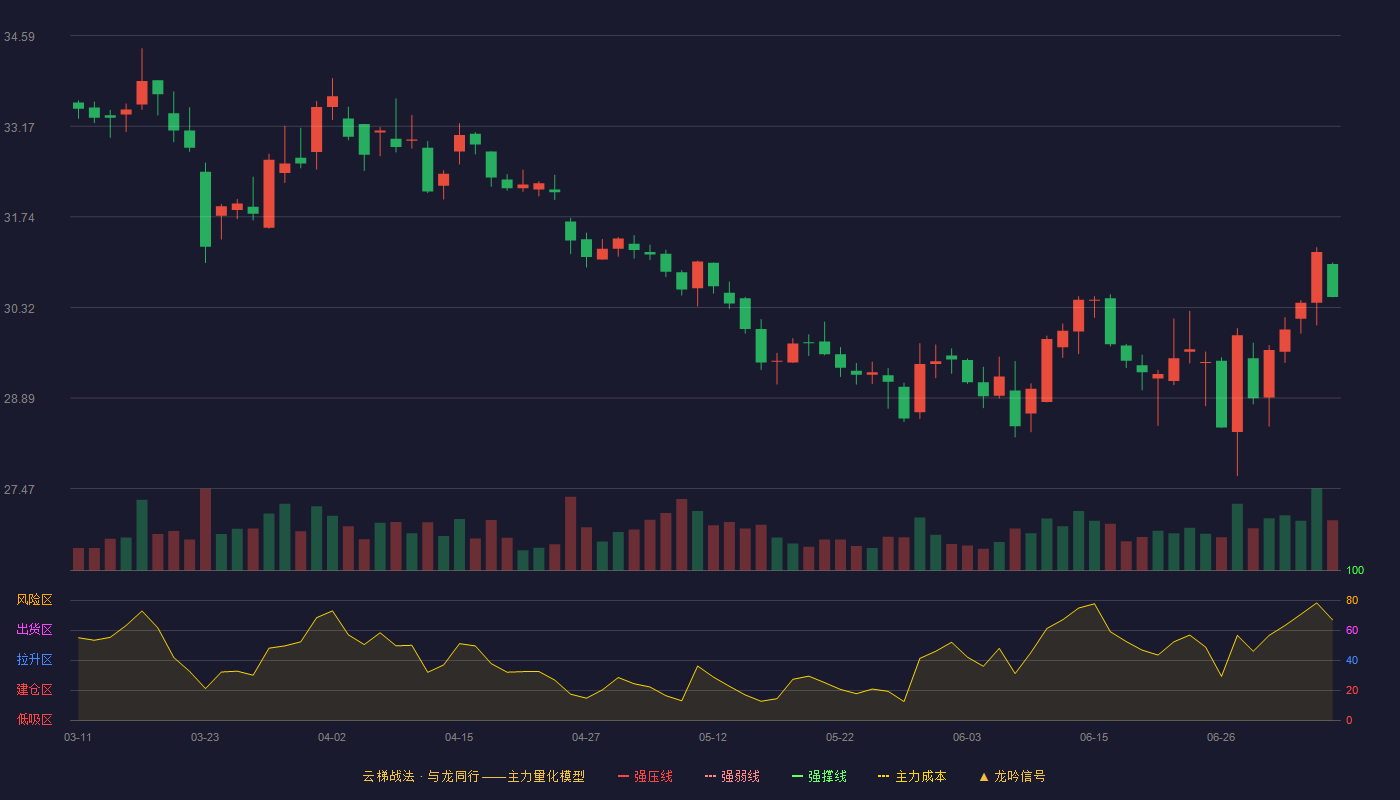The height and width of the screenshot is (800, 1400).
Task: Select the 主力成本 legend text
Action: [x=920, y=776]
